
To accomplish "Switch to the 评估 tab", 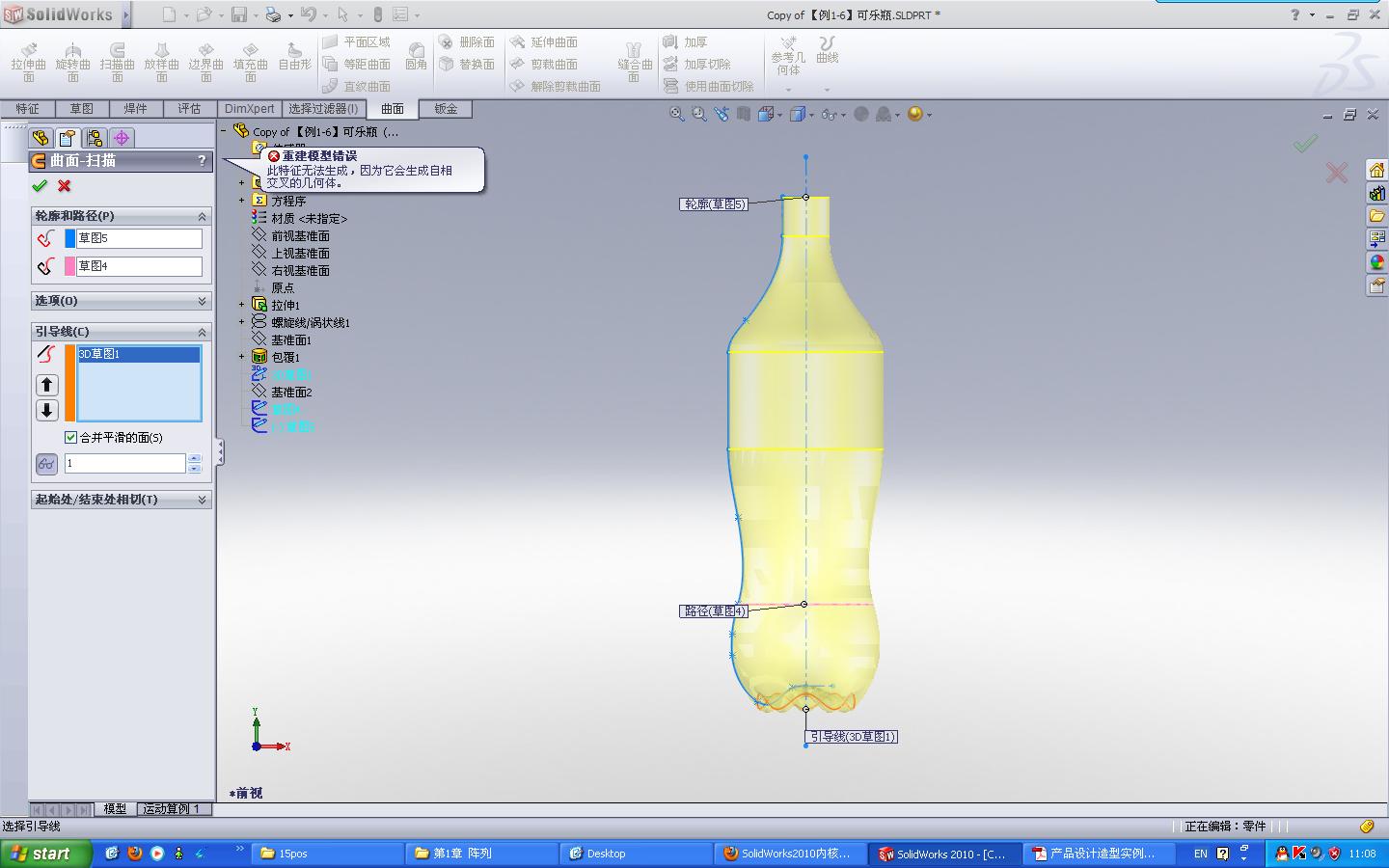I will point(190,109).
